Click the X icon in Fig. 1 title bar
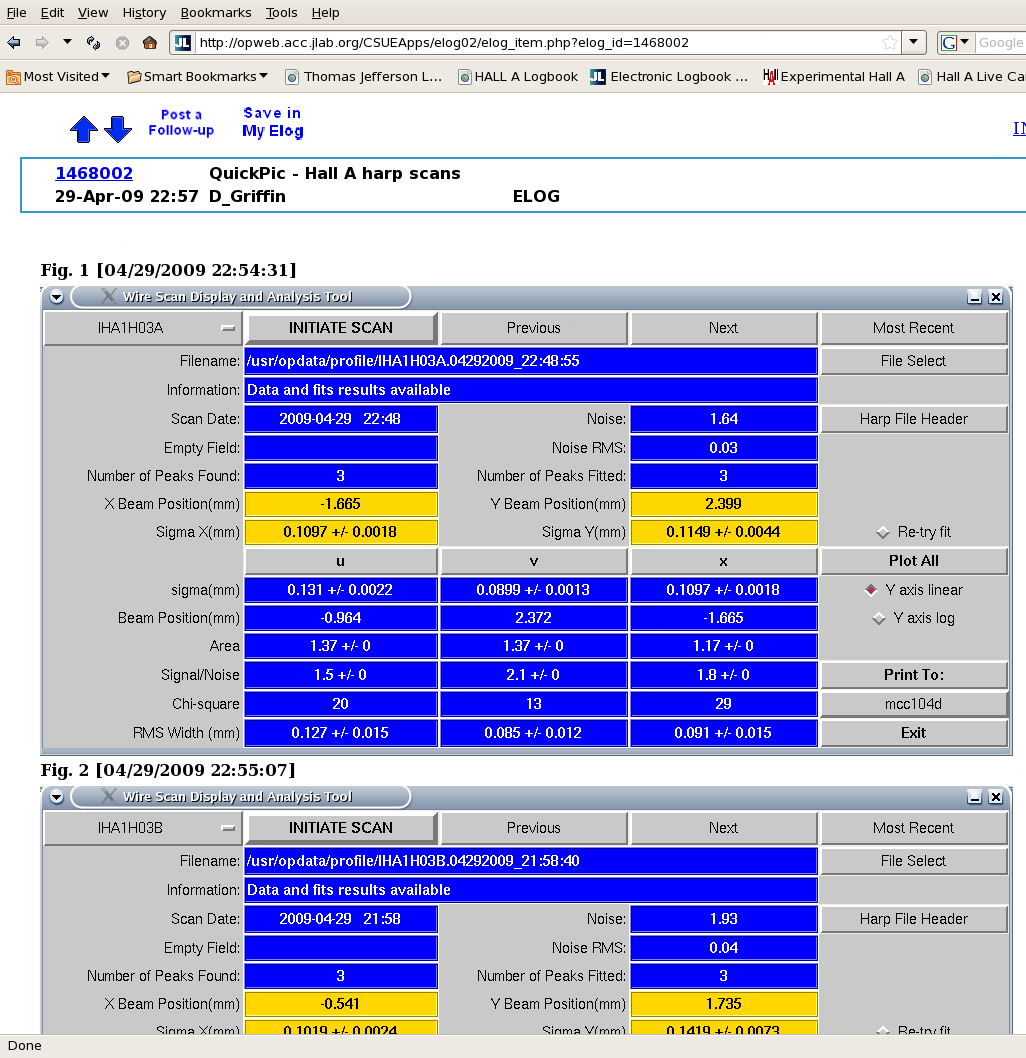The width and height of the screenshot is (1026, 1058). point(108,296)
